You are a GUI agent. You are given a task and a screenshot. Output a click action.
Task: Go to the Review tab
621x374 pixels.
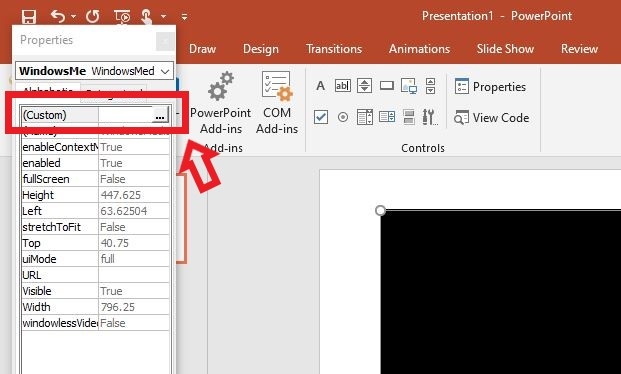click(x=579, y=49)
